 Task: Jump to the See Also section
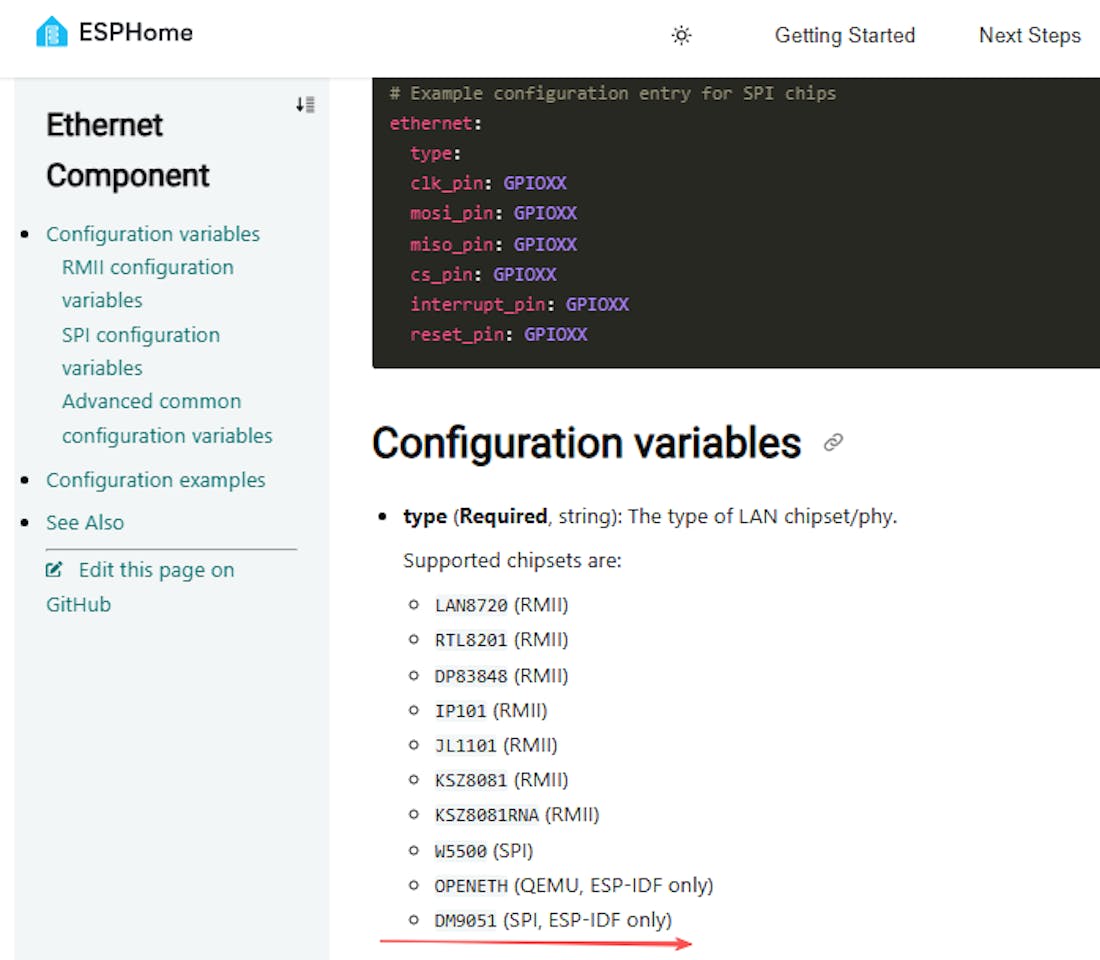(x=85, y=522)
